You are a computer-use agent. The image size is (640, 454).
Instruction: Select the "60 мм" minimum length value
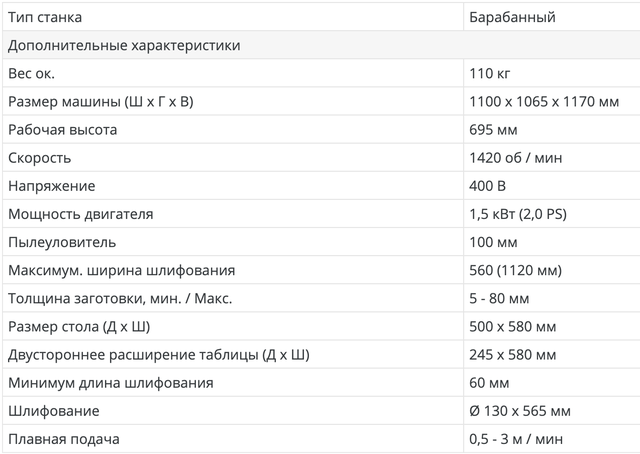pos(488,383)
